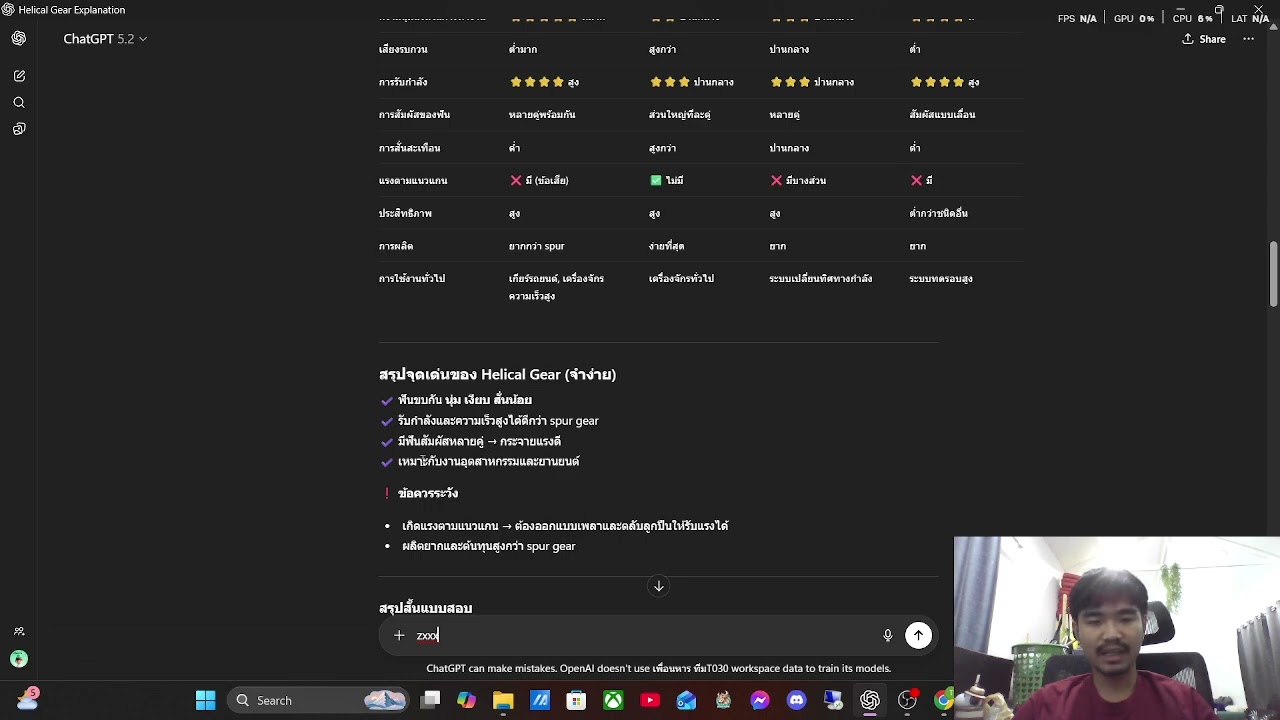Click the webcam overlay thumbnail
The image size is (1280, 720).
click(x=1117, y=628)
